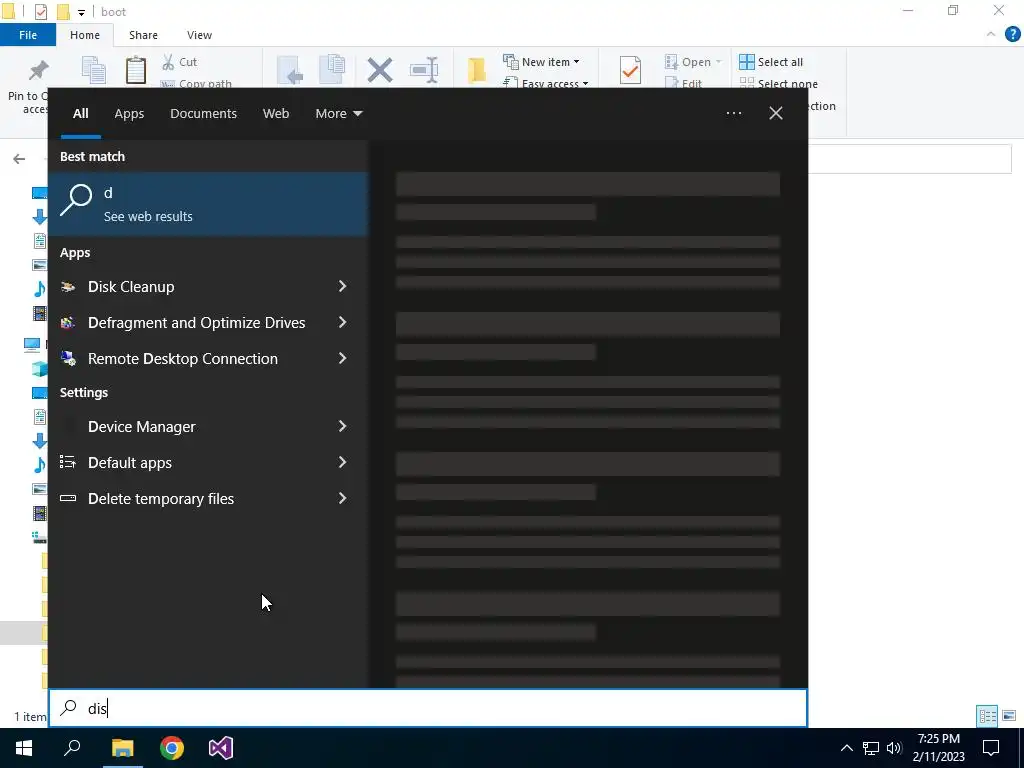Image resolution: width=1024 pixels, height=768 pixels.
Task: Click the New folder icon
Action: pyautogui.click(x=477, y=70)
